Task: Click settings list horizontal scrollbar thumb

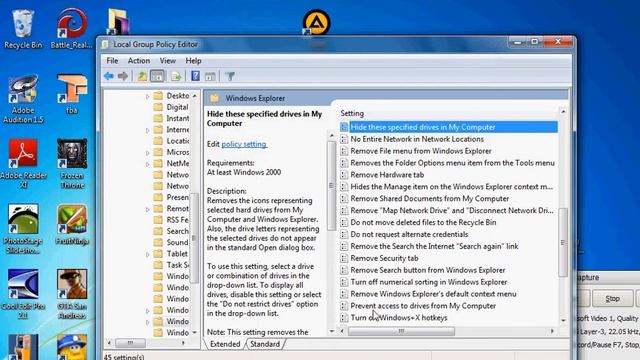Action: click(x=401, y=331)
